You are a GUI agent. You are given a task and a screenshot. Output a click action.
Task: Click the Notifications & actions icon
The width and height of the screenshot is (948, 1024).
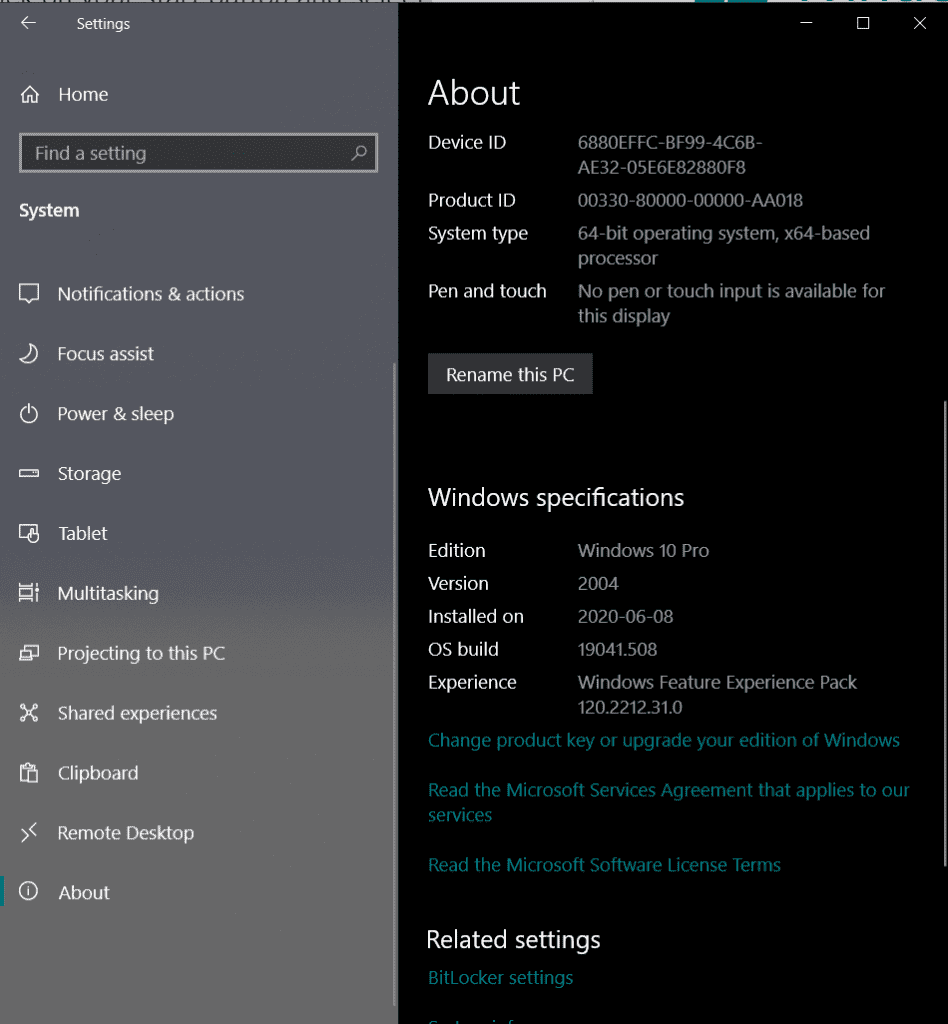(x=29, y=293)
